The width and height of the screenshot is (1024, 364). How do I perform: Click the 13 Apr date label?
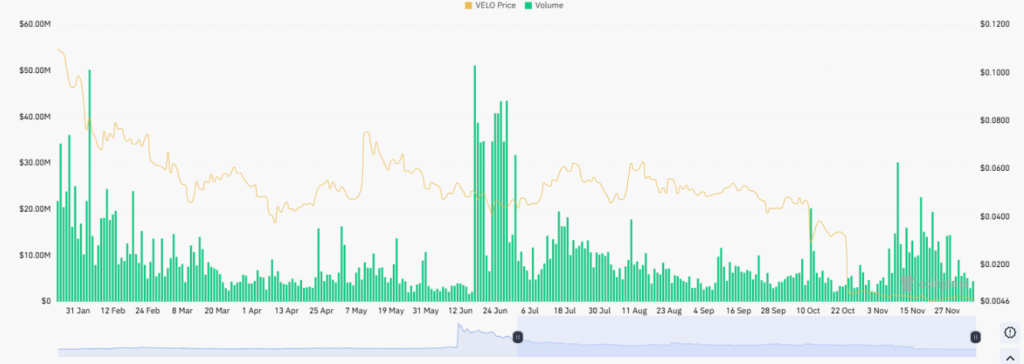point(287,311)
